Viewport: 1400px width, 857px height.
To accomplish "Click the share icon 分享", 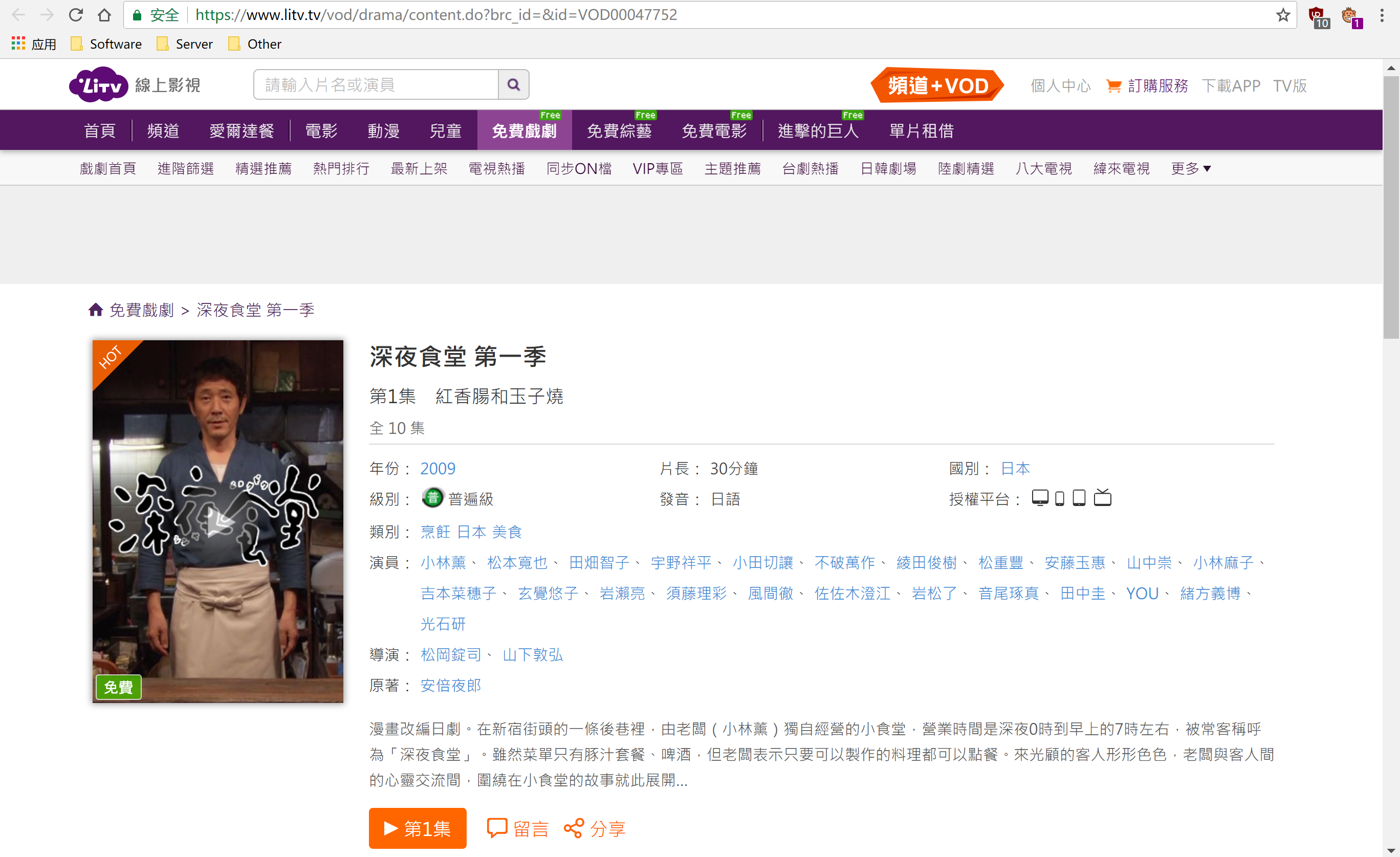I will pos(594,828).
